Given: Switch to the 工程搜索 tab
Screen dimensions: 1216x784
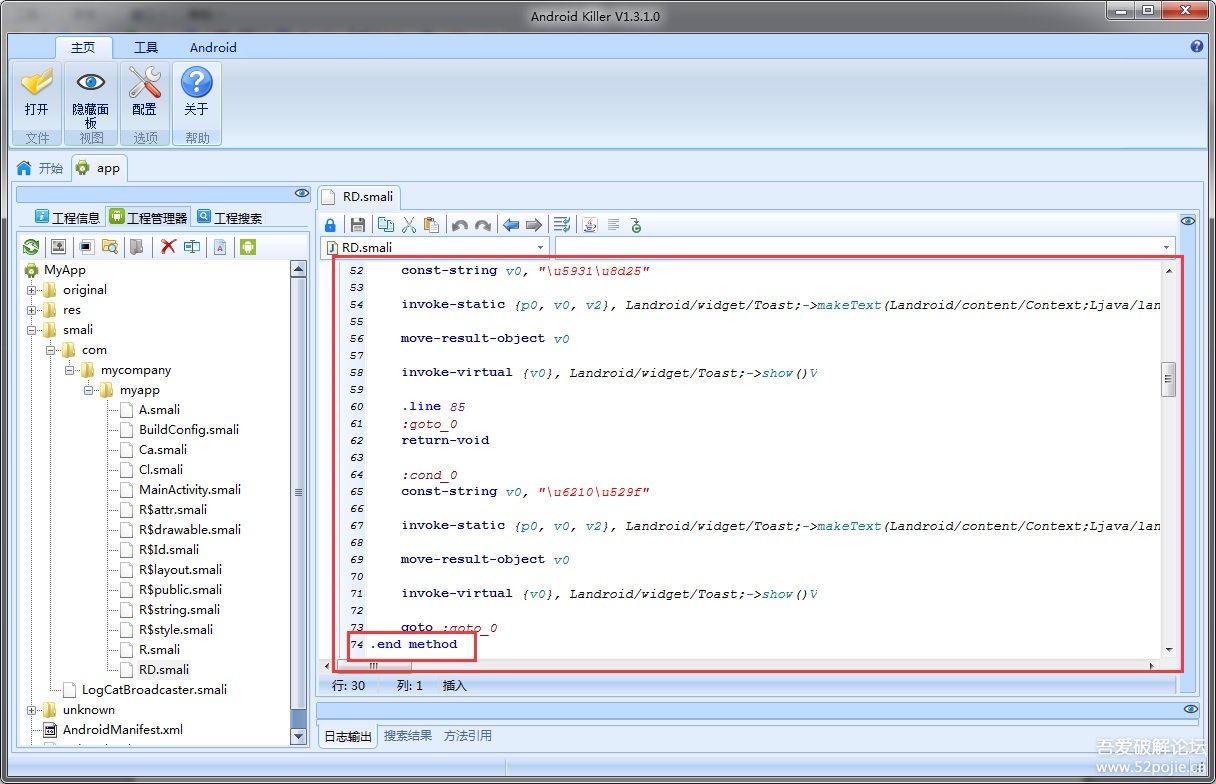Looking at the screenshot, I should (230, 217).
